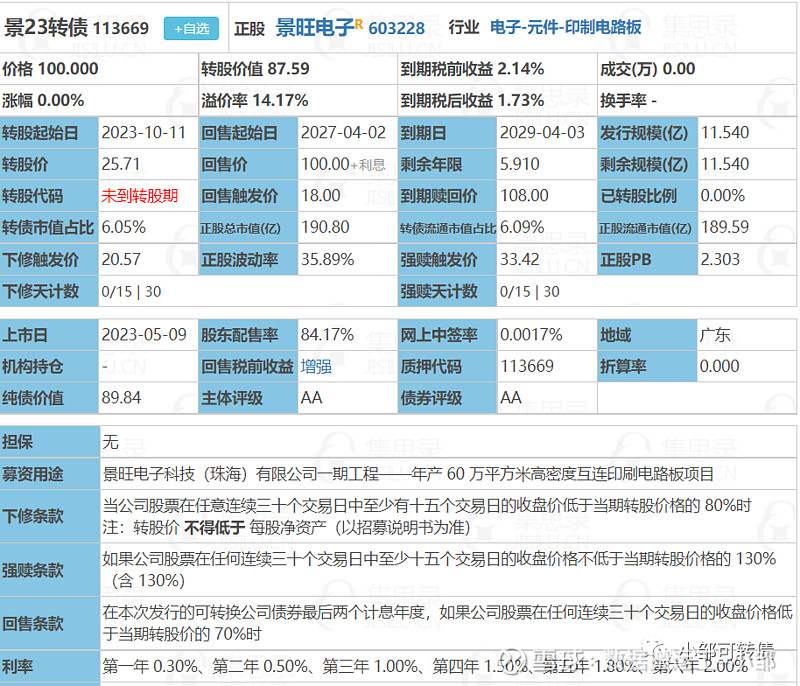The width and height of the screenshot is (800, 686).
Task: Click the 强赎天计数 value 0/15 | 30
Action: [x=530, y=292]
